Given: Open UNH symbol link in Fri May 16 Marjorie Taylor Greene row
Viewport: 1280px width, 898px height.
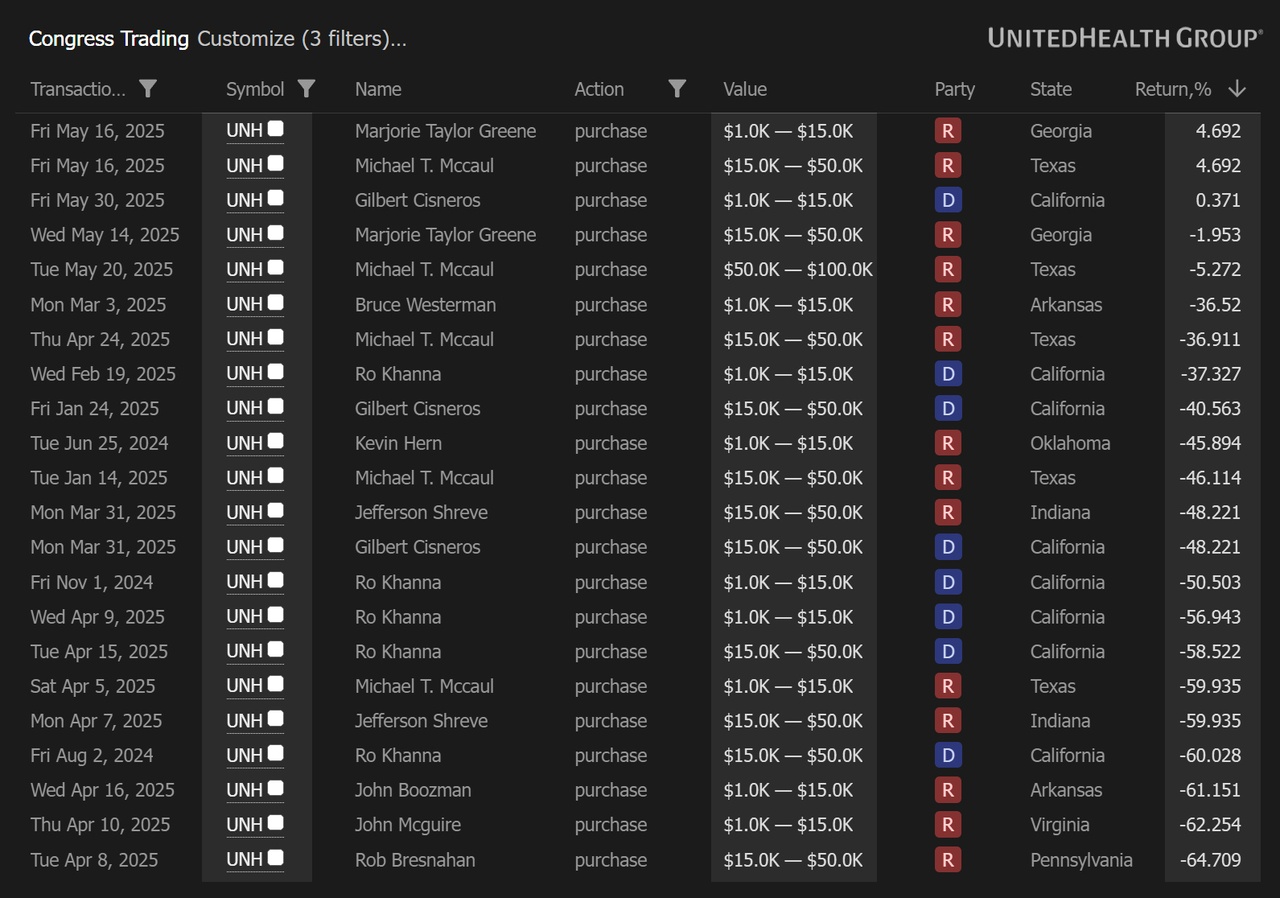Looking at the screenshot, I should 244,131.
